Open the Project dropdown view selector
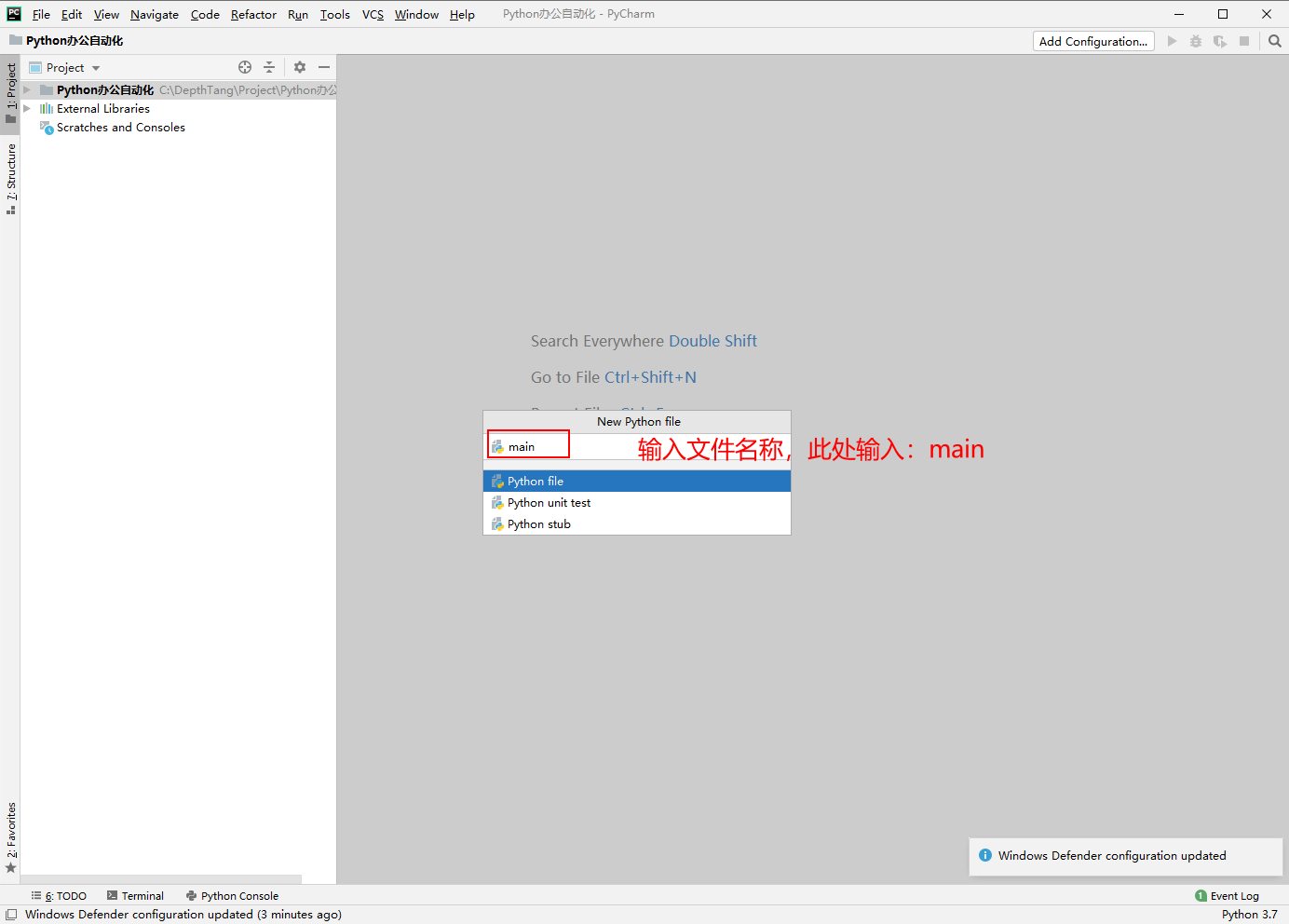Viewport: 1289px width, 924px height. pos(64,67)
